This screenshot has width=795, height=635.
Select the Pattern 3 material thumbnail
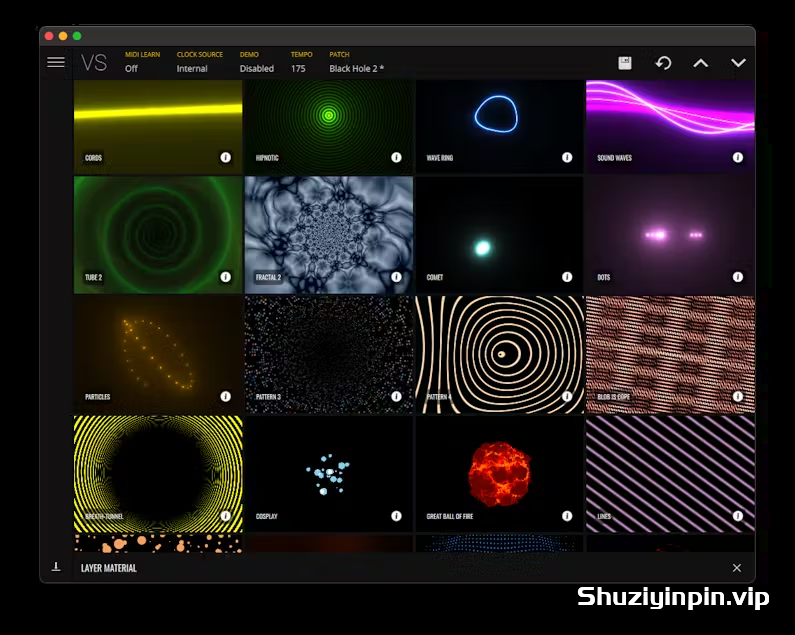pos(329,355)
